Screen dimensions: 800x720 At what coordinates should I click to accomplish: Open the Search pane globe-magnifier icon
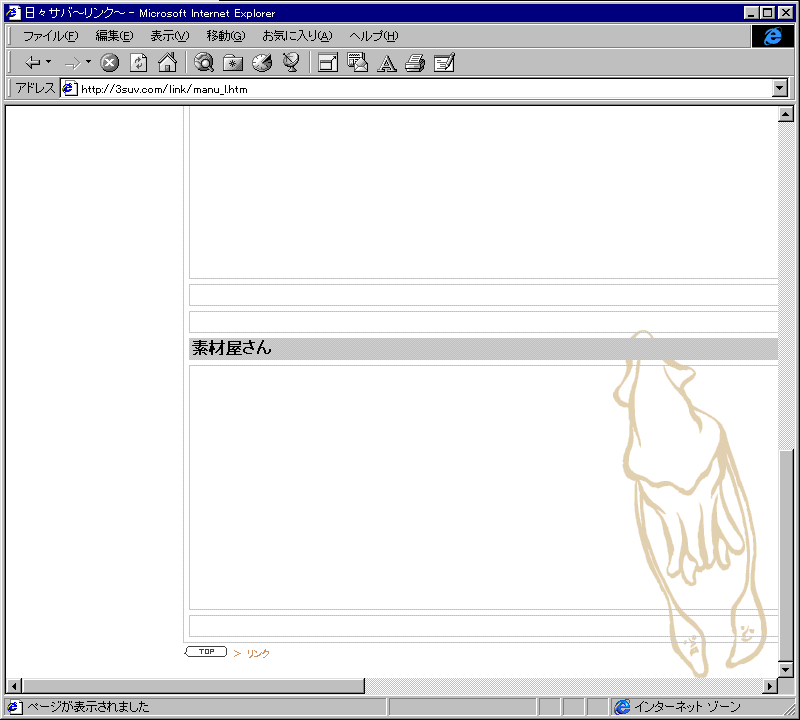click(x=204, y=63)
